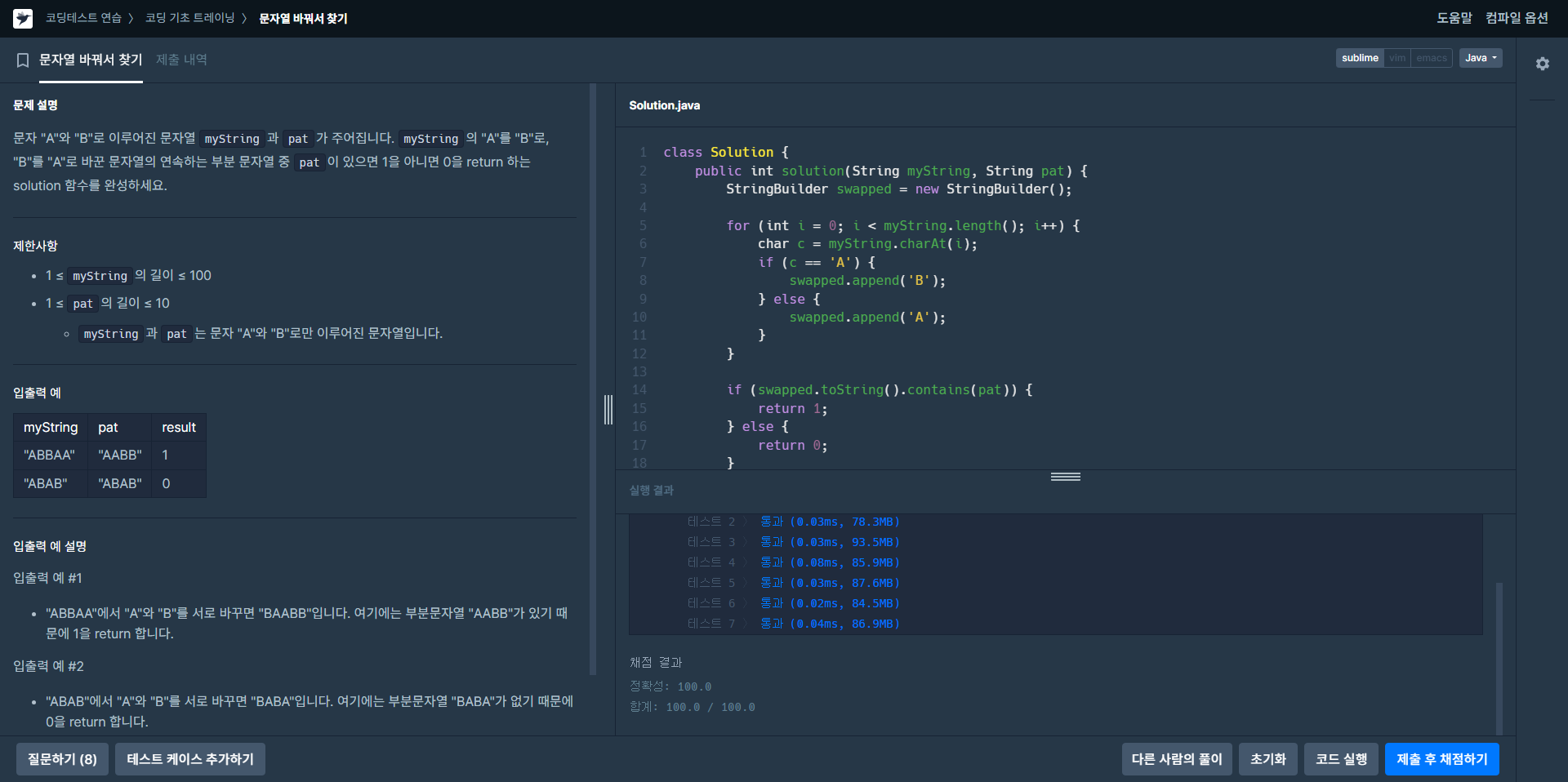Click 정확성: 100.0 score text
The width and height of the screenshot is (1568, 782).
[670, 686]
